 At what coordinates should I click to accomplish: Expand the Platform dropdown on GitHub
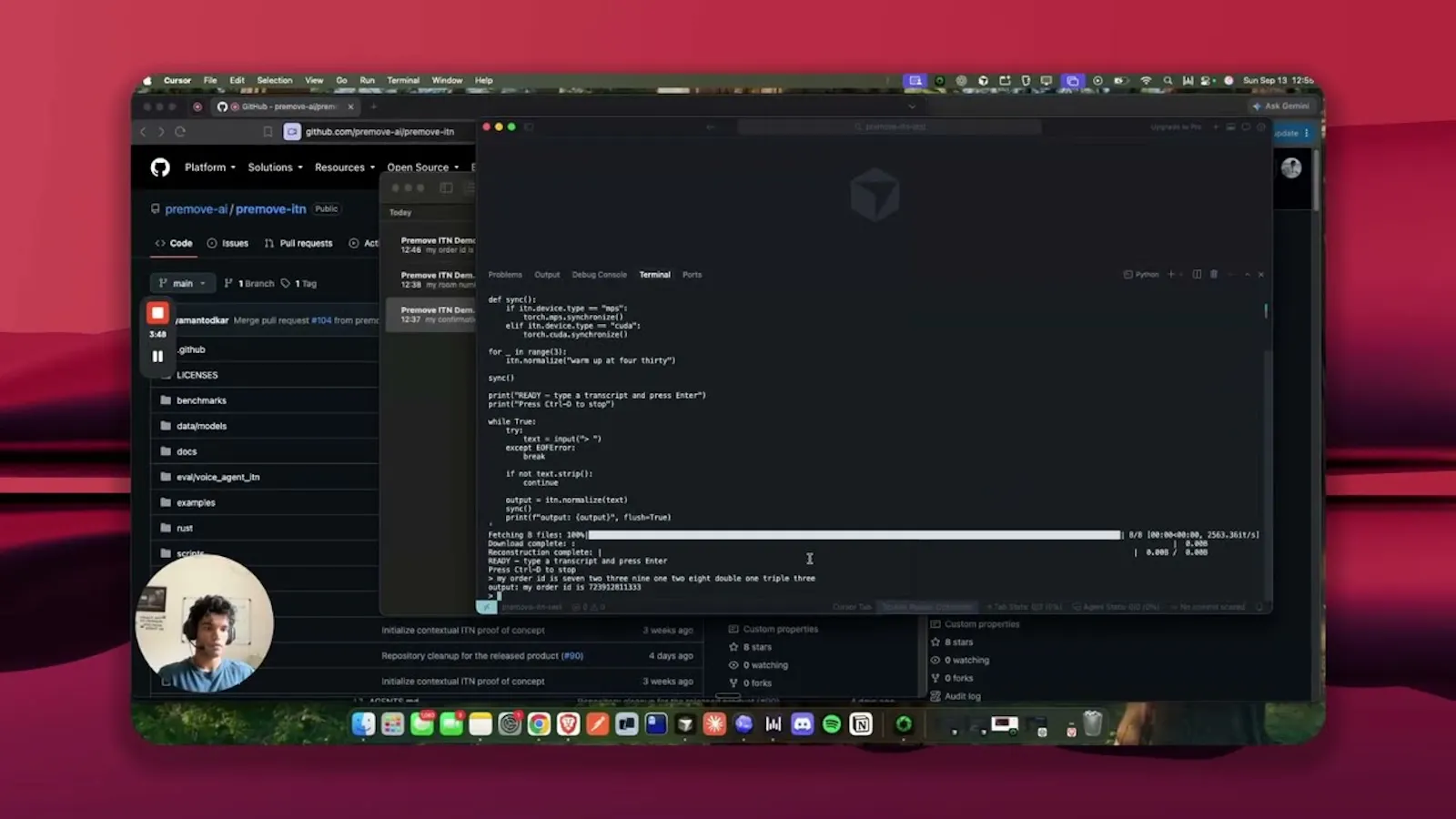209,167
